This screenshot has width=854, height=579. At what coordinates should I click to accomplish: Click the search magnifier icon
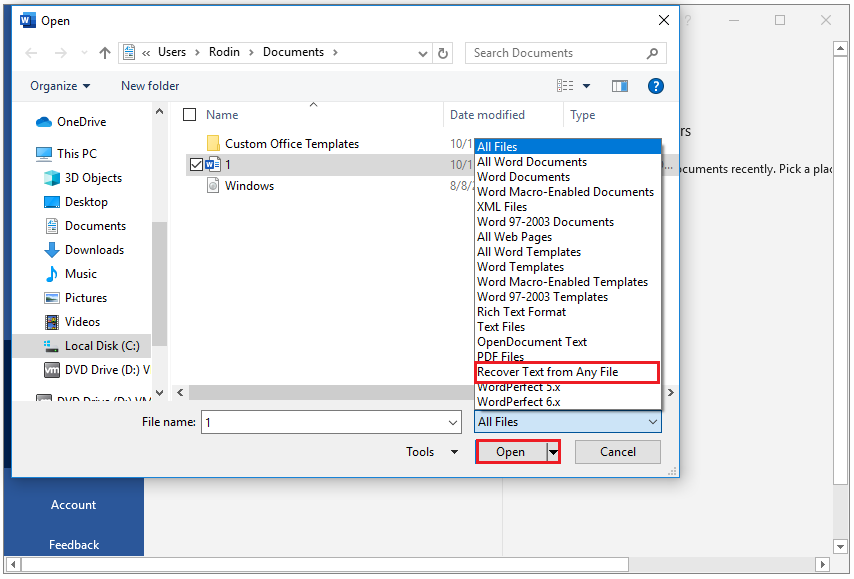[x=652, y=53]
